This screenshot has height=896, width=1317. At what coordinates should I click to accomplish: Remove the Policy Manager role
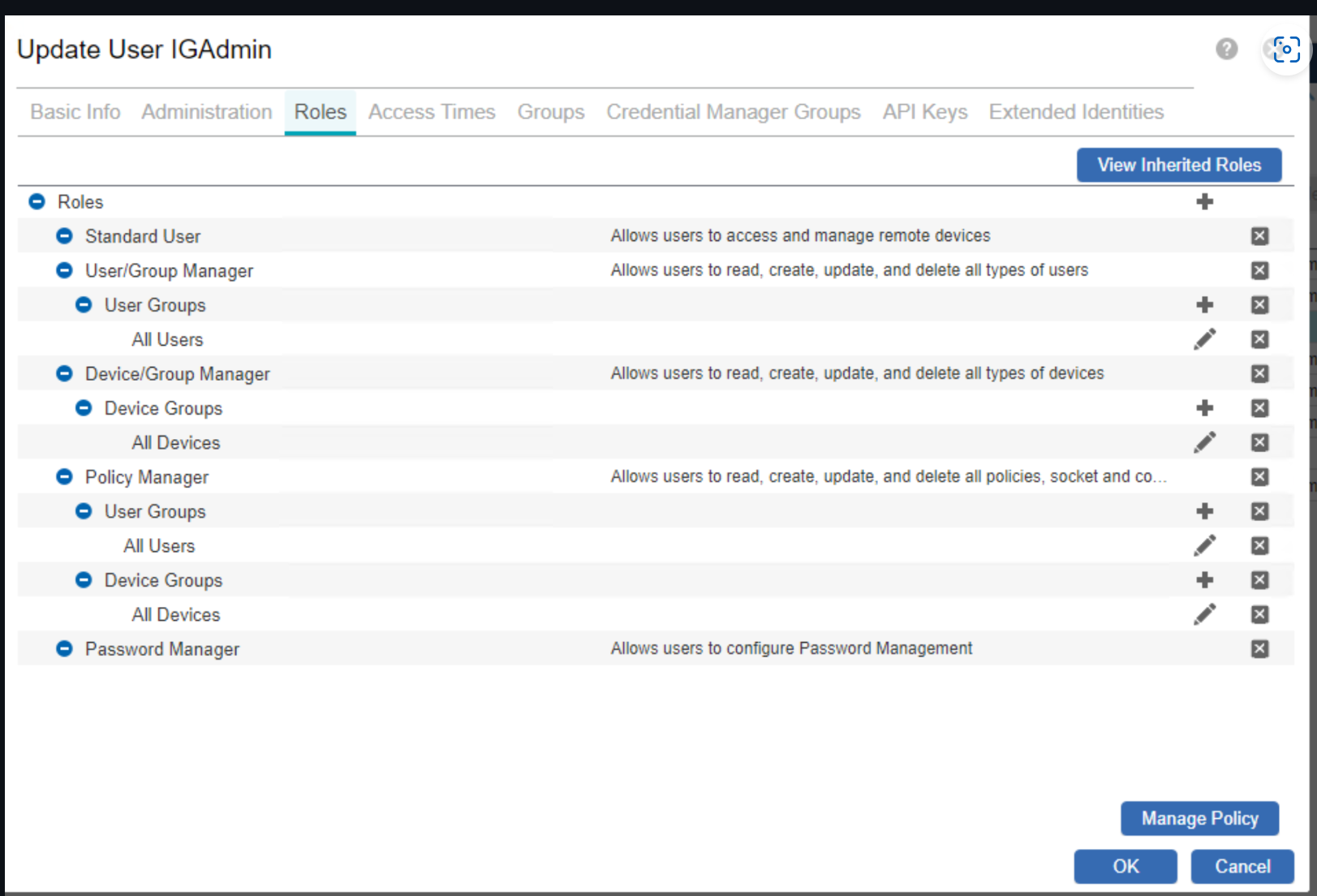1259,476
